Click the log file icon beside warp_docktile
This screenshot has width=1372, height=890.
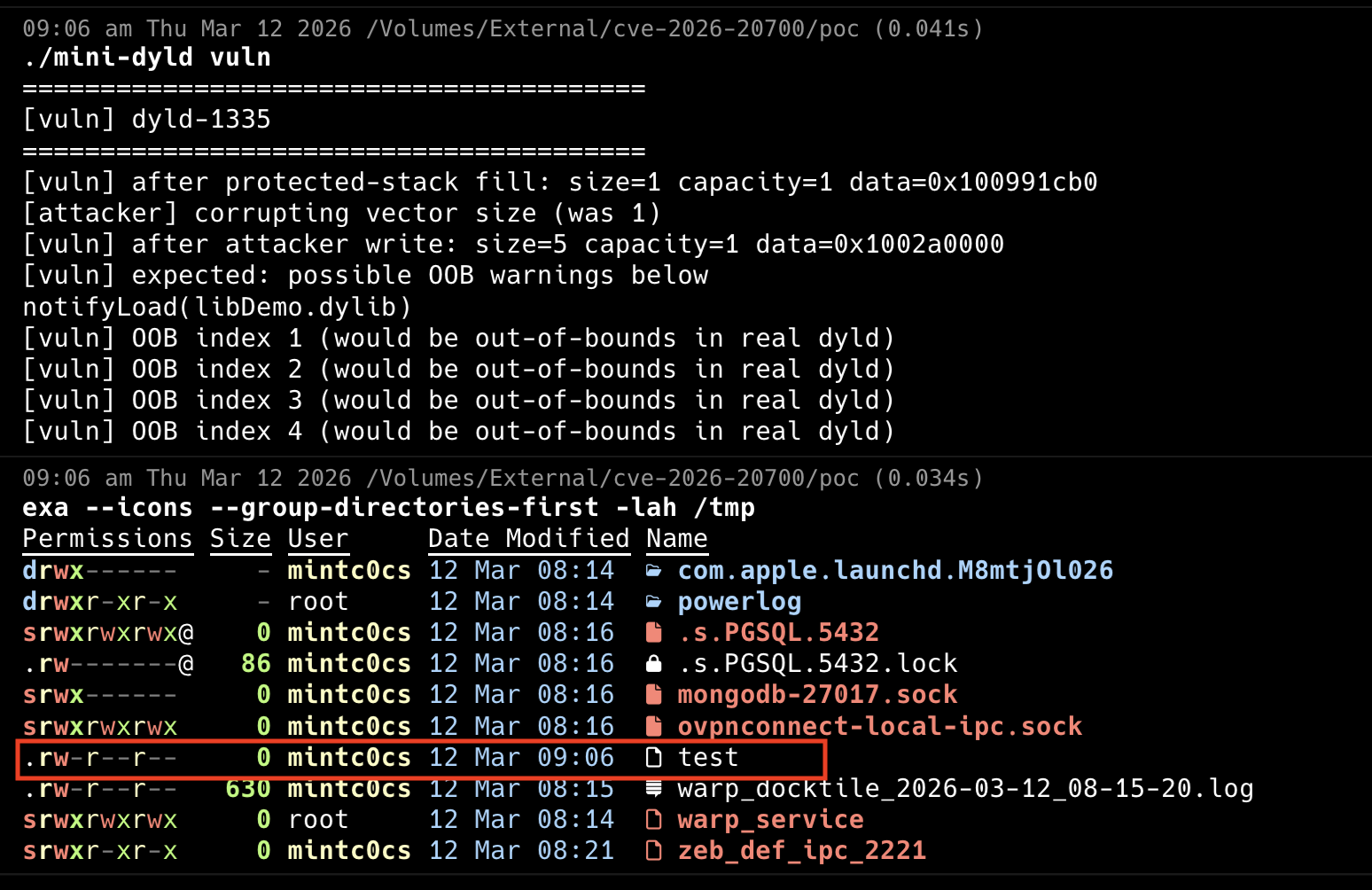click(654, 788)
